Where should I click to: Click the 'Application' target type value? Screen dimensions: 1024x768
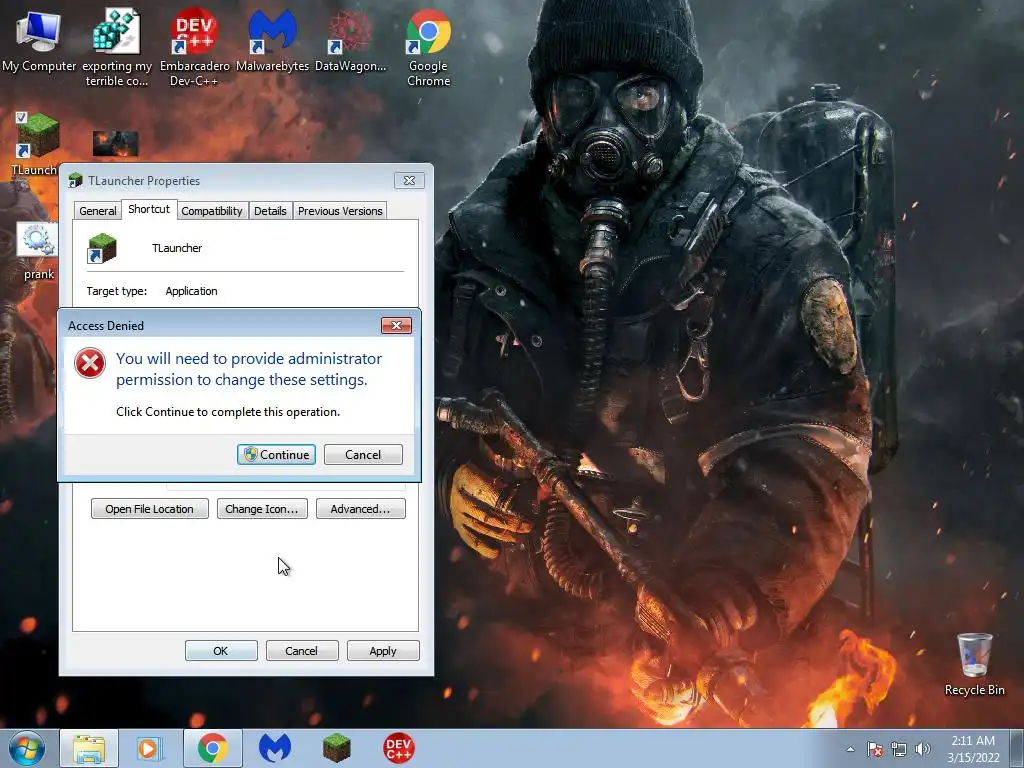pyautogui.click(x=191, y=291)
